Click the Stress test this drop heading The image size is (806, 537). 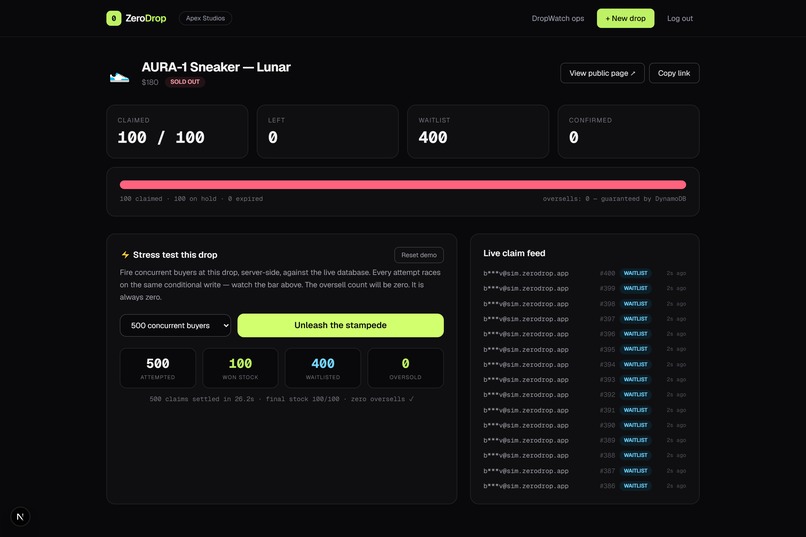click(x=175, y=255)
